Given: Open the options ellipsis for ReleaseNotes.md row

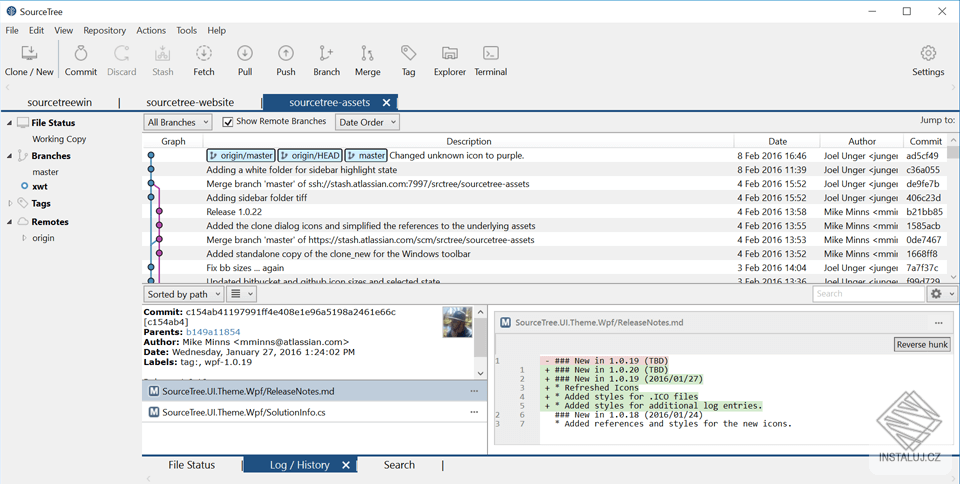Looking at the screenshot, I should 474,391.
